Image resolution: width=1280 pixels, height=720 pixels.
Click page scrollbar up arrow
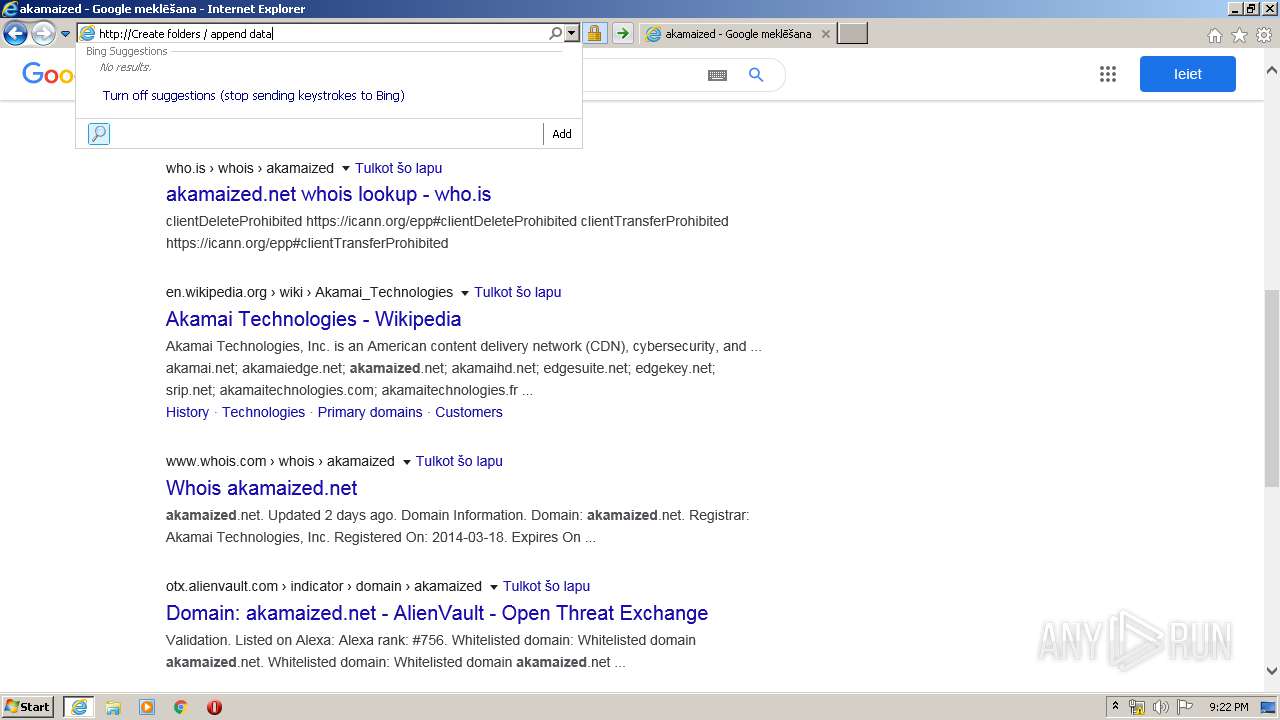click(1272, 71)
